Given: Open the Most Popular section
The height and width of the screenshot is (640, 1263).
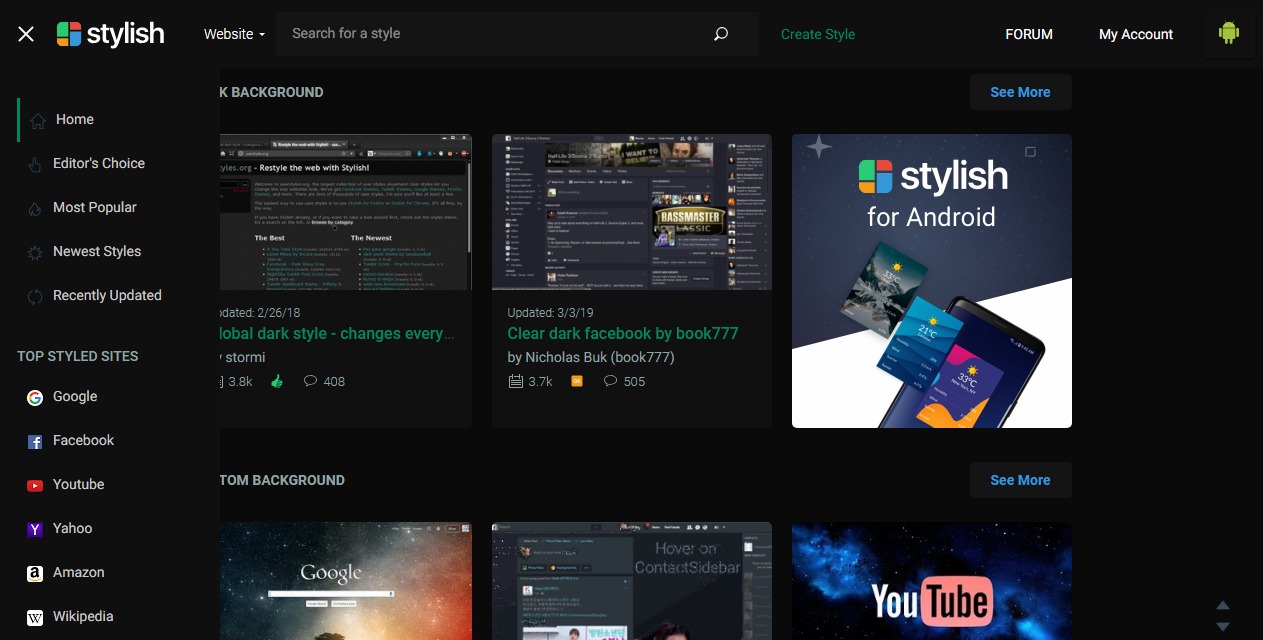Looking at the screenshot, I should tap(95, 207).
